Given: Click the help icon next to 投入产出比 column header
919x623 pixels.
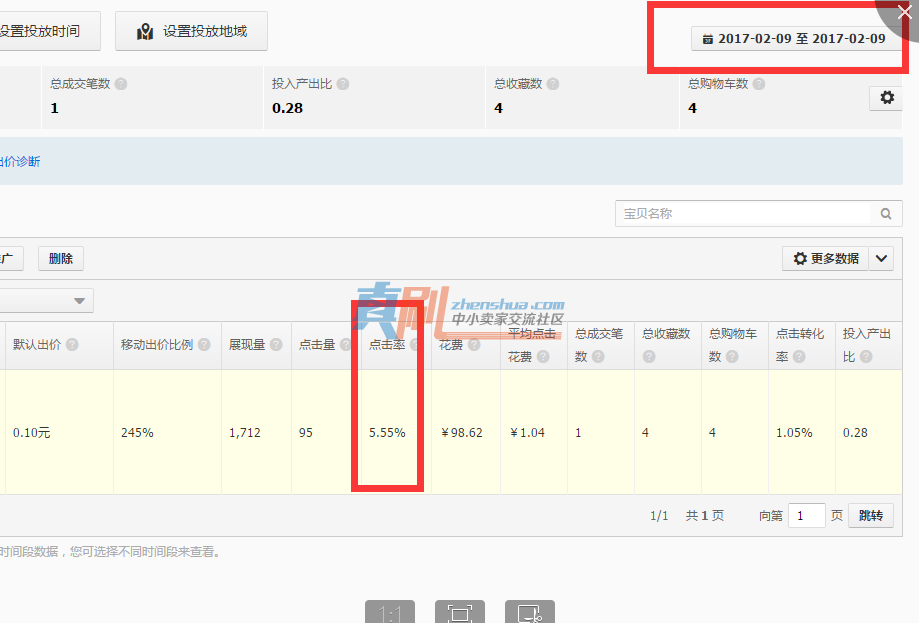Looking at the screenshot, I should [866, 356].
